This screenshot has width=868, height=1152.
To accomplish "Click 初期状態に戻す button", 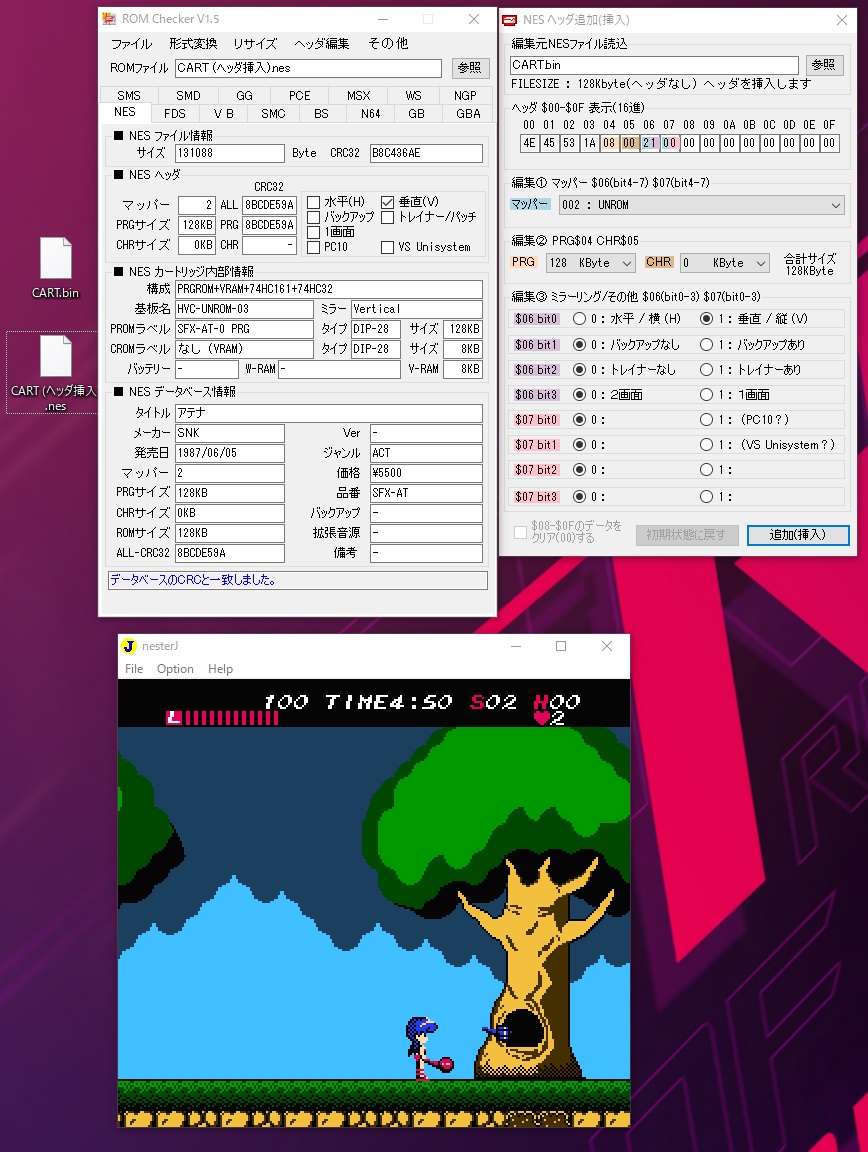I will (686, 535).
